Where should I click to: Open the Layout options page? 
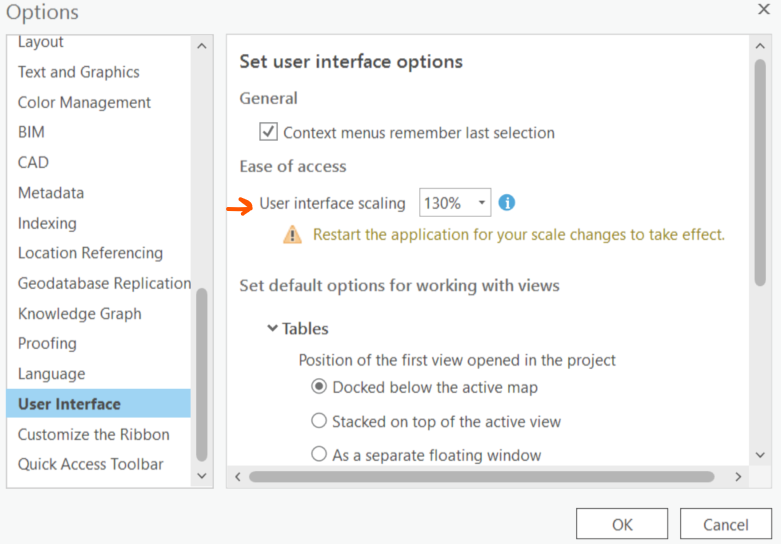pos(40,42)
